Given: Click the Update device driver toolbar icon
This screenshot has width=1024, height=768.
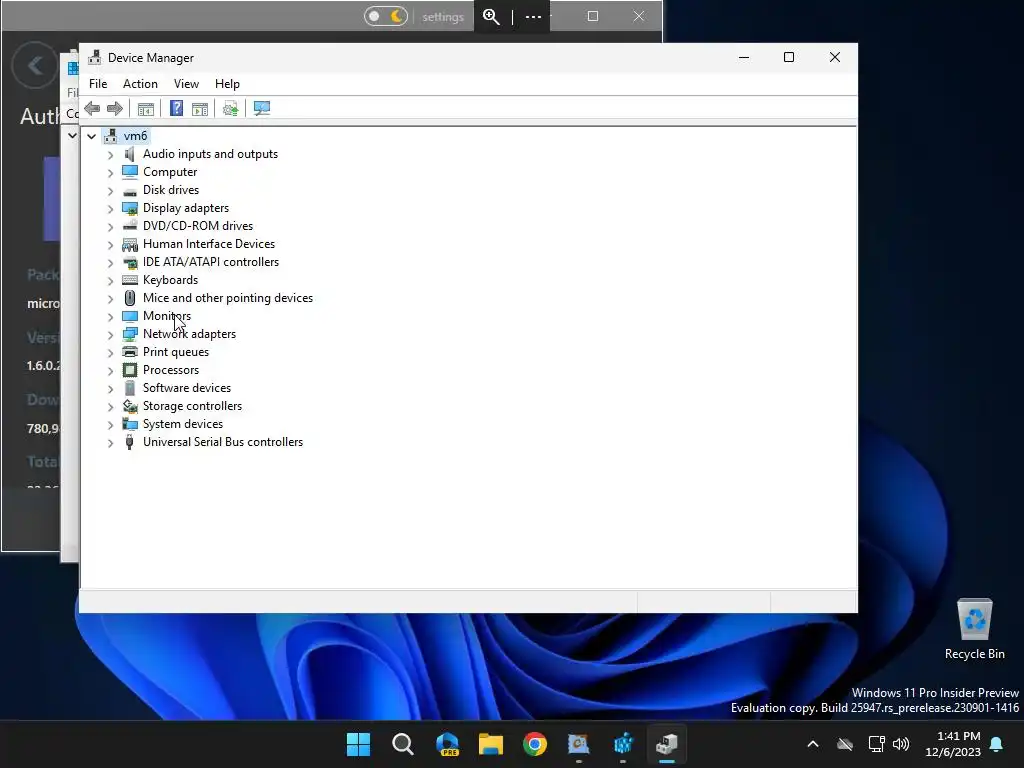Looking at the screenshot, I should 231,108.
